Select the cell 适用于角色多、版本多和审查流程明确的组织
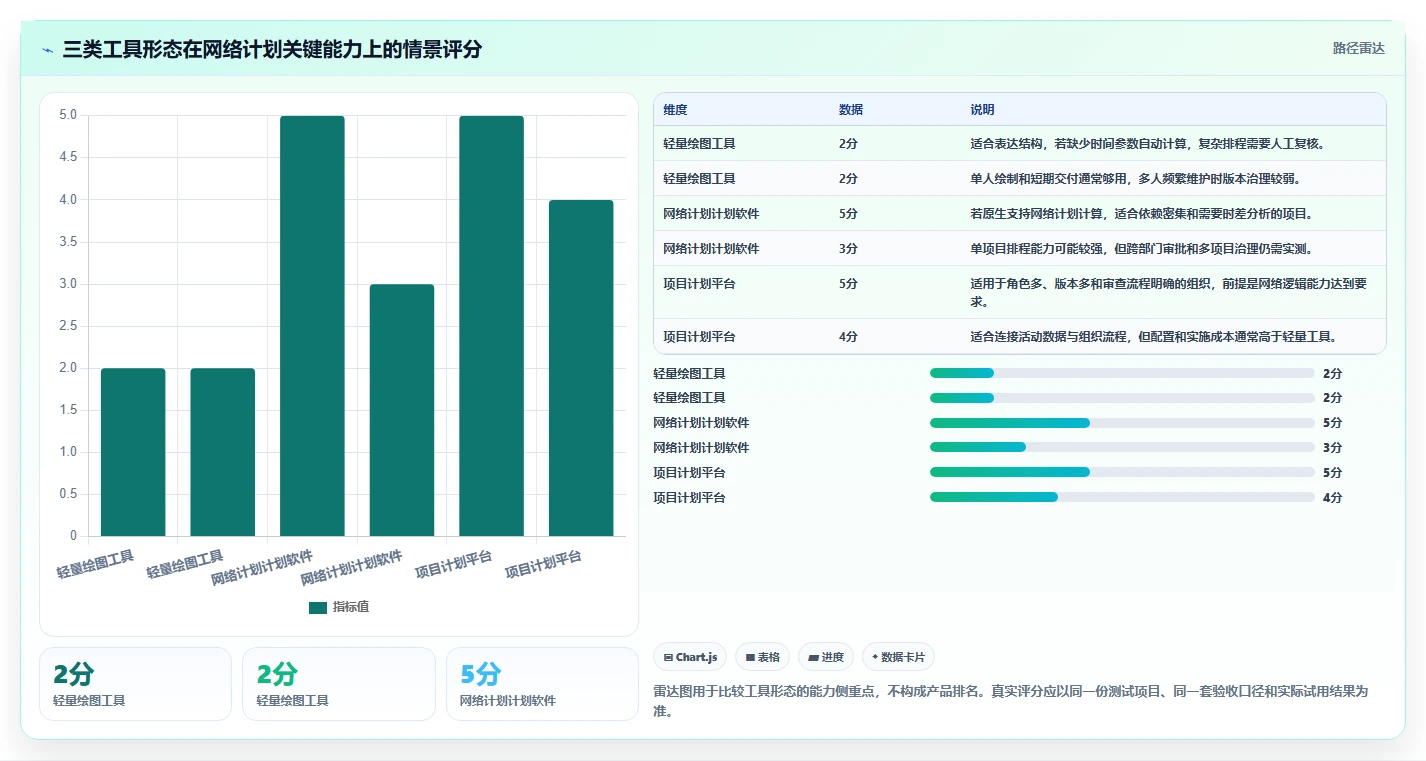Viewport: 1426px width, 761px height. pyautogui.click(x=1171, y=292)
